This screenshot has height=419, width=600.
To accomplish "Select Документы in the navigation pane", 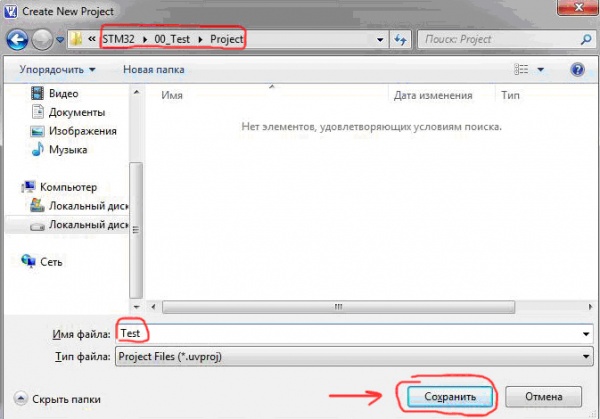I will tap(77, 112).
